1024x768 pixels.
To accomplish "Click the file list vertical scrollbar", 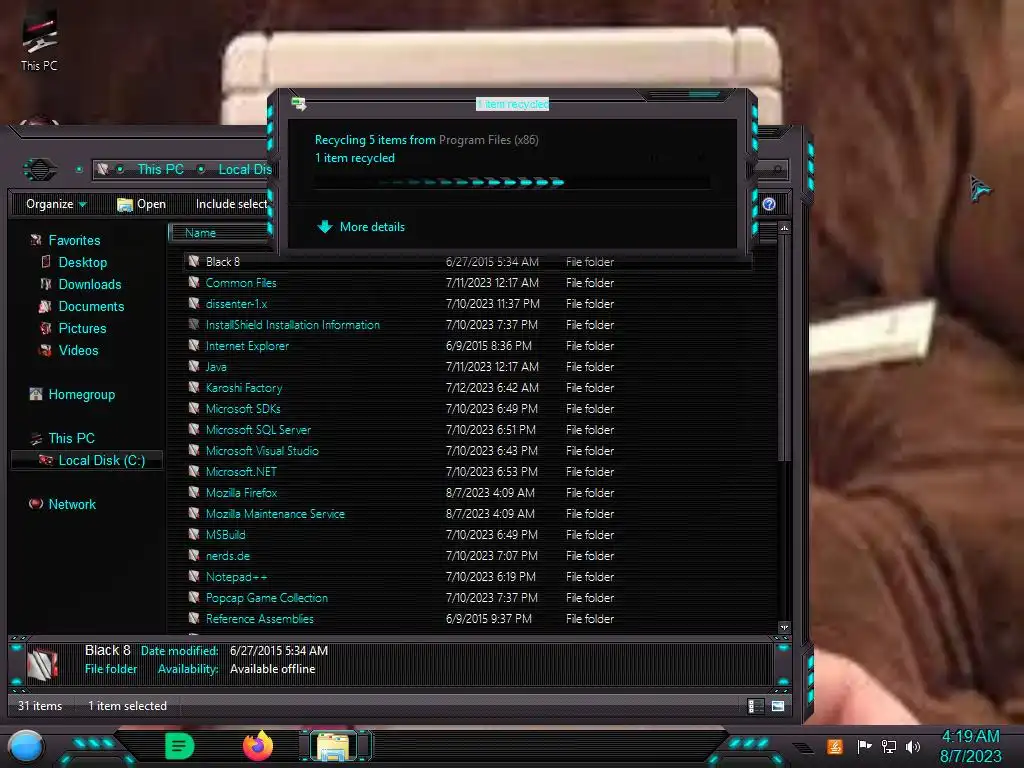I will tap(784, 349).
